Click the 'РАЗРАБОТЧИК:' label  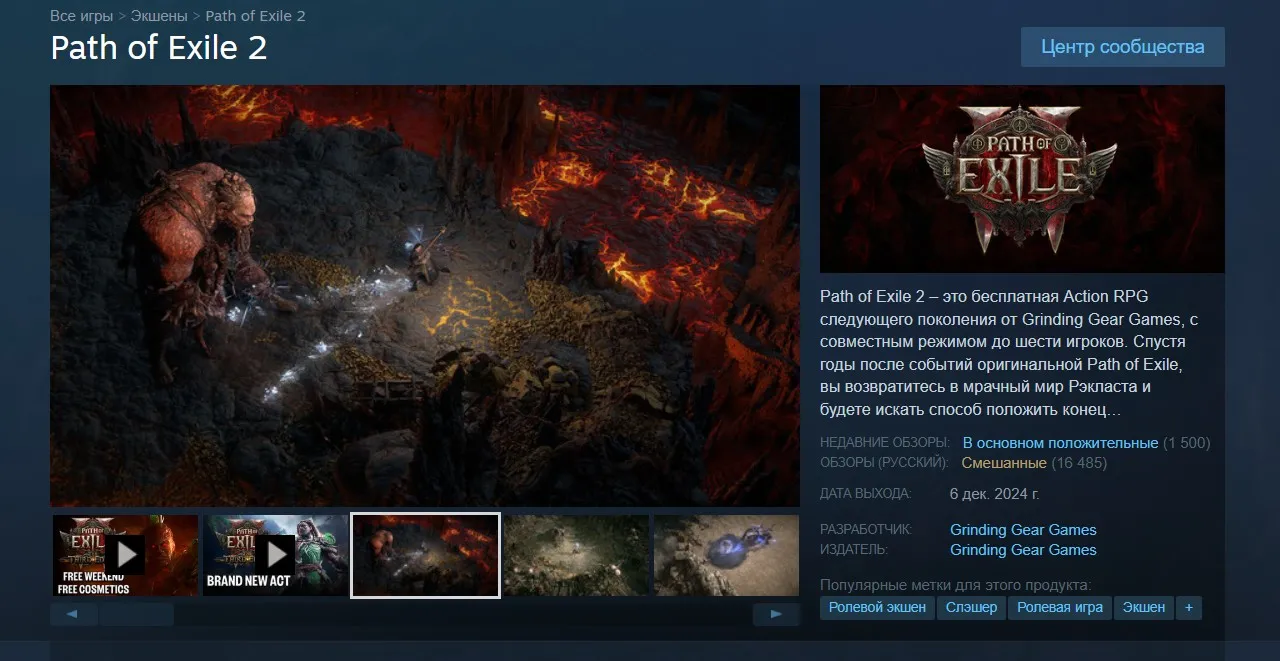[x=867, y=530]
